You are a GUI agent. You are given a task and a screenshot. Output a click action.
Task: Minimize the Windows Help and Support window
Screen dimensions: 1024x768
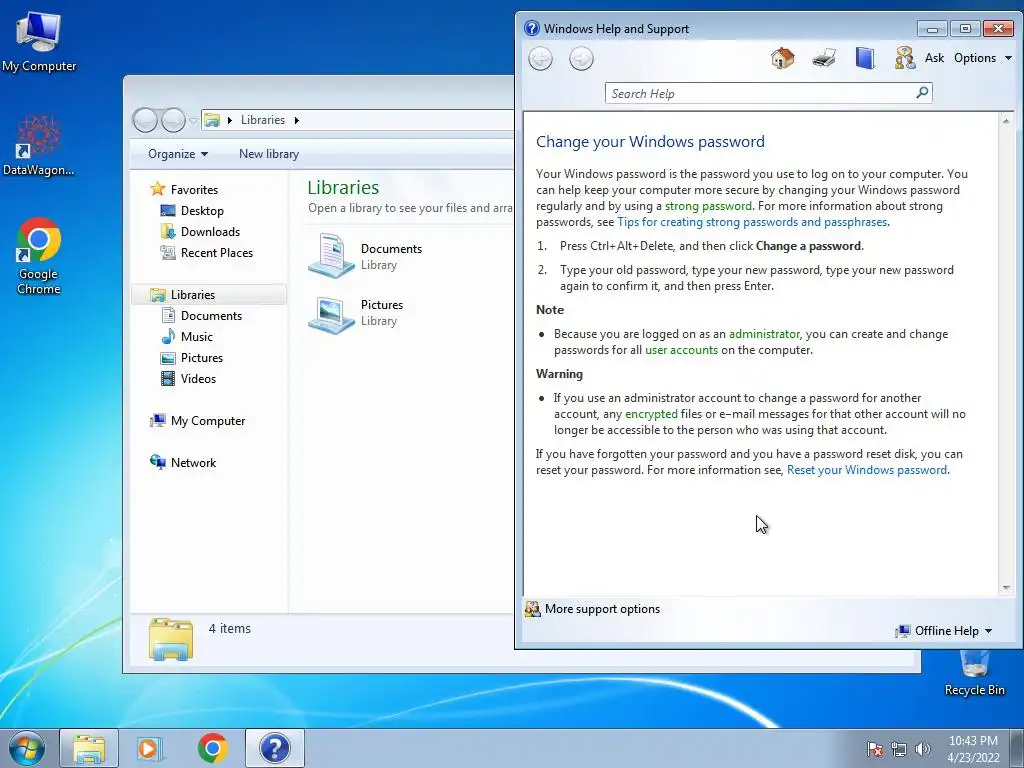pyautogui.click(x=932, y=29)
